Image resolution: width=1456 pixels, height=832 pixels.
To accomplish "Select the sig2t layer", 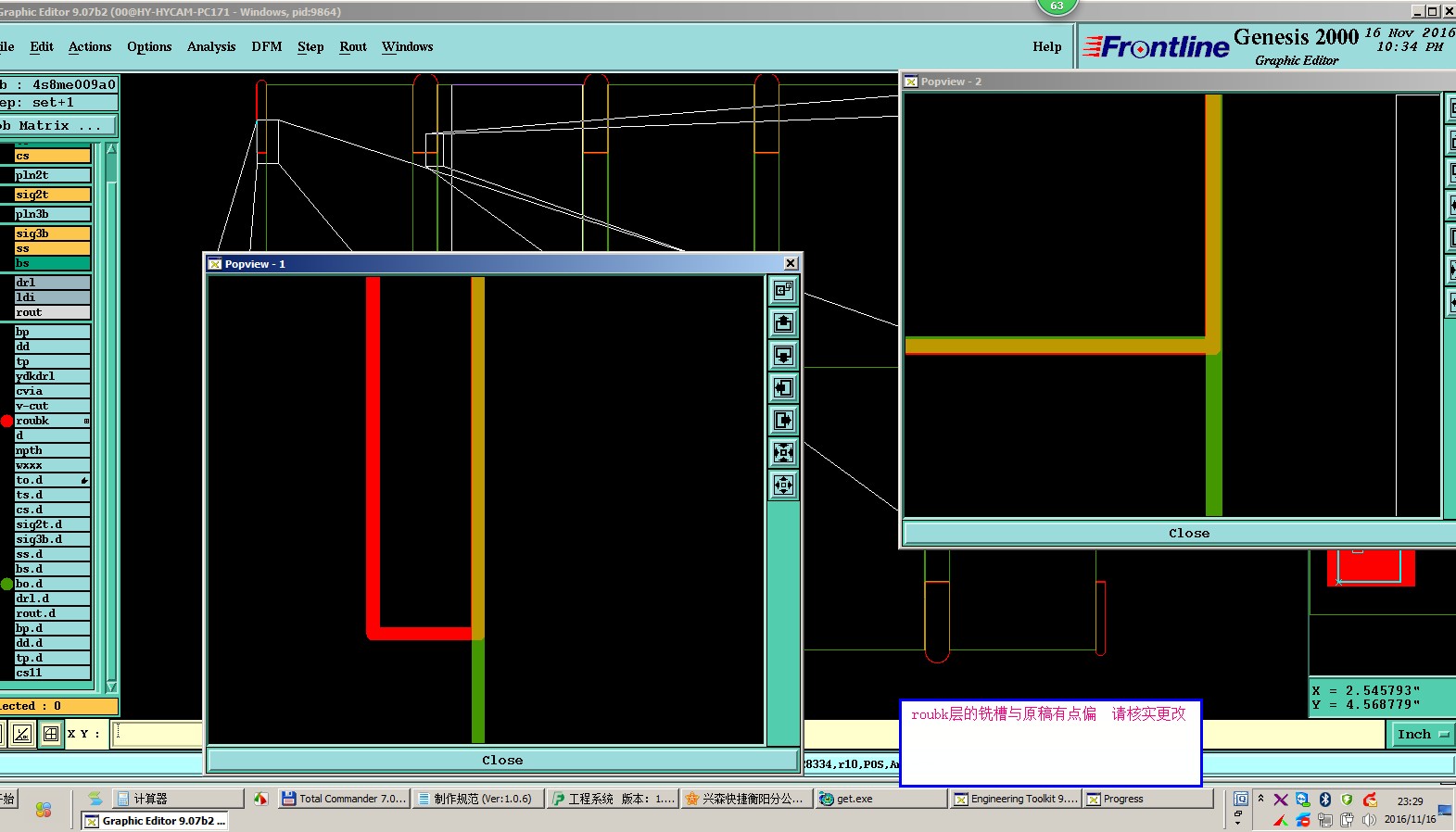I will point(53,195).
